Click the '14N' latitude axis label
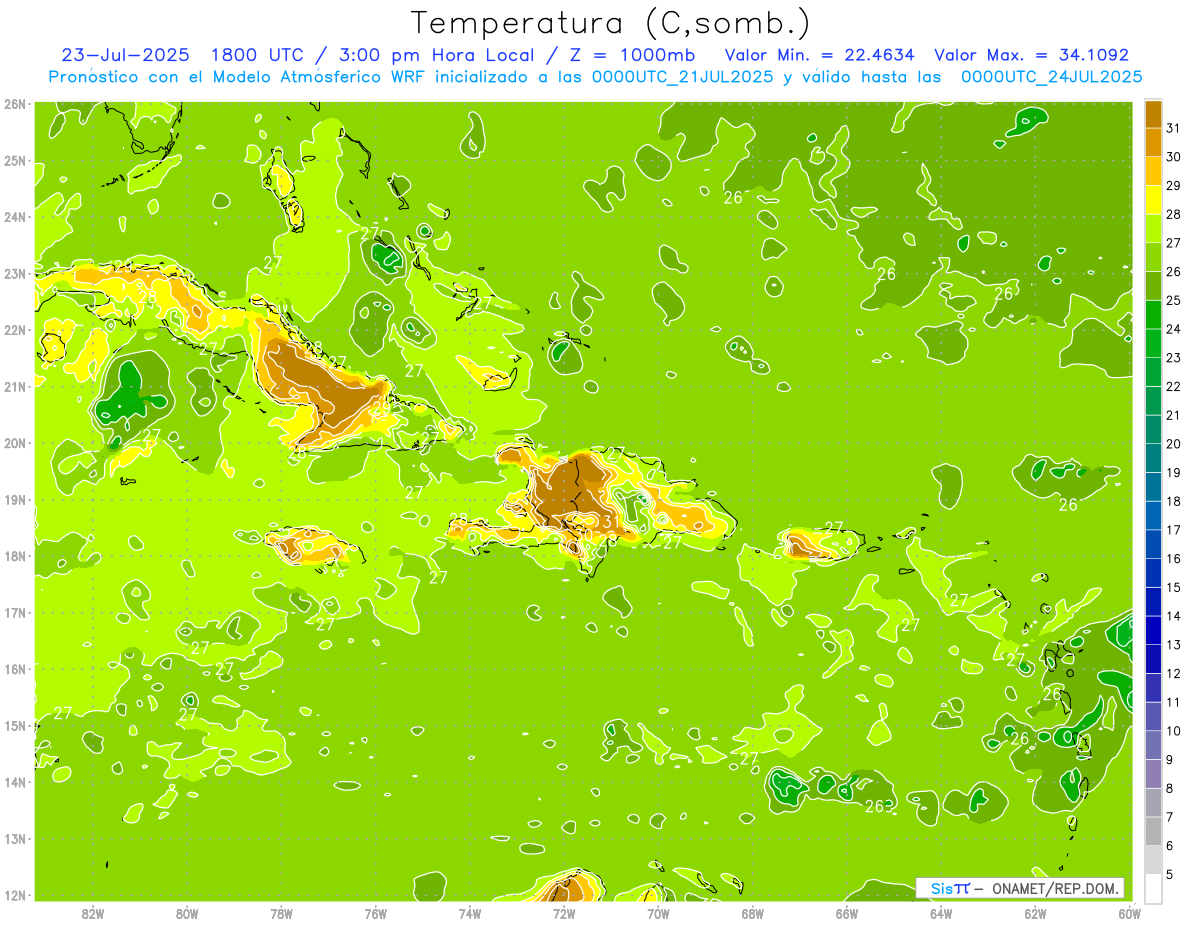This screenshot has width=1200, height=927. (15, 782)
